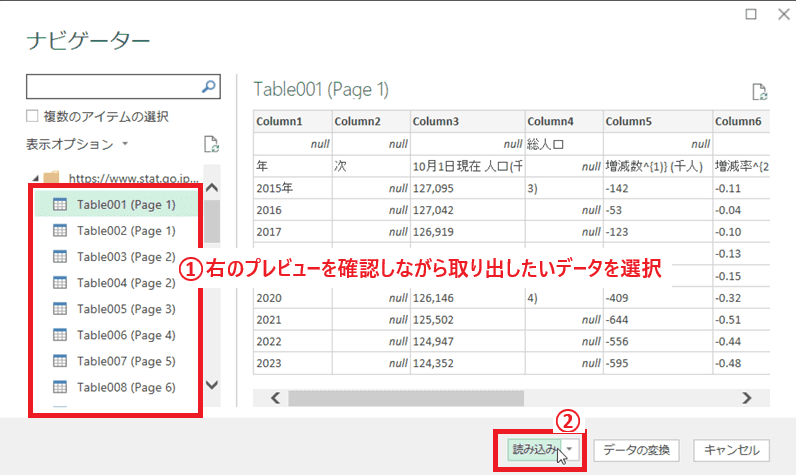The width and height of the screenshot is (796, 475).
Task: Open the 読み込み button dropdown arrow
Action: pyautogui.click(x=570, y=450)
